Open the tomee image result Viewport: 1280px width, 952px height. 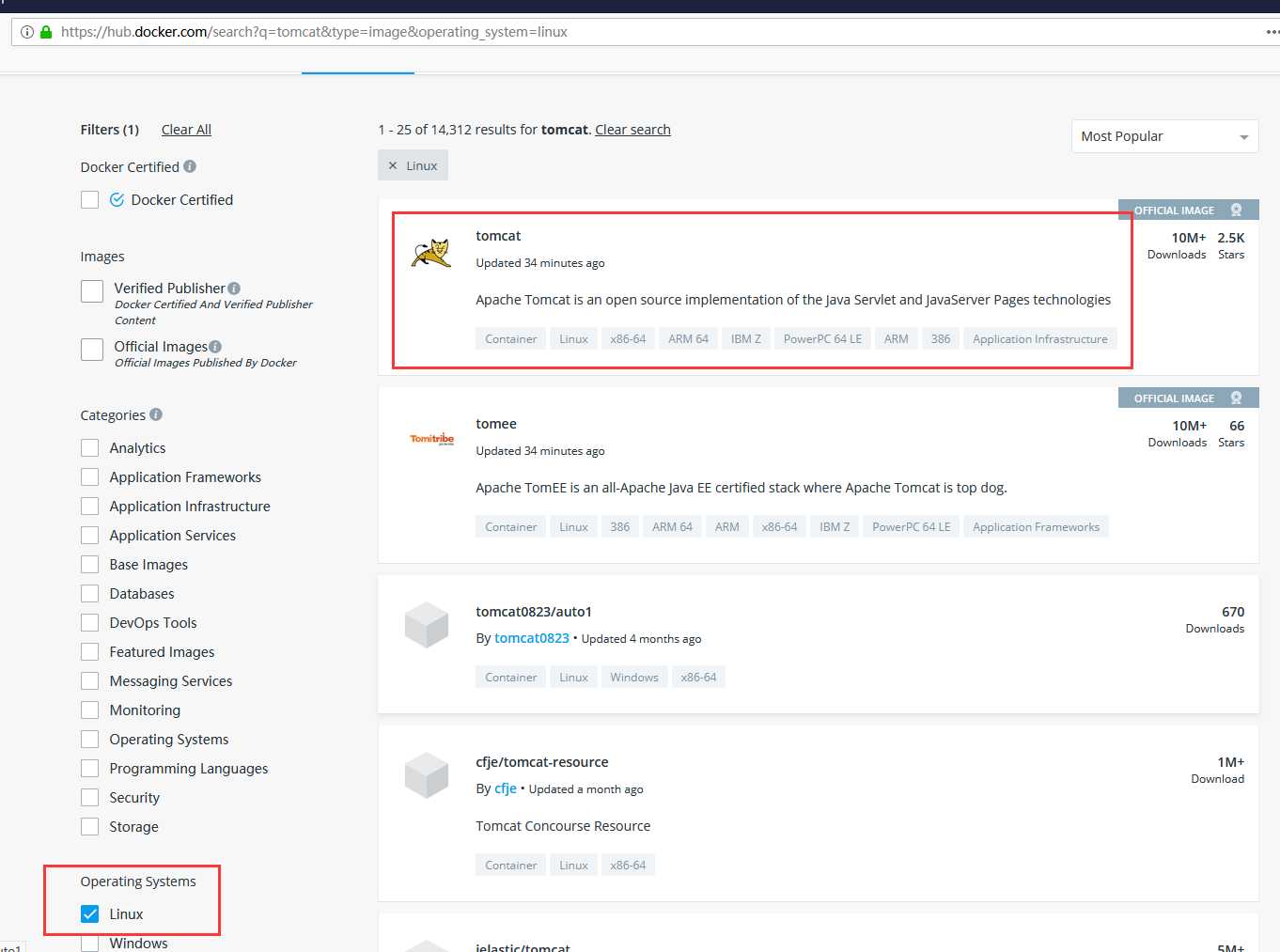pyautogui.click(x=496, y=424)
